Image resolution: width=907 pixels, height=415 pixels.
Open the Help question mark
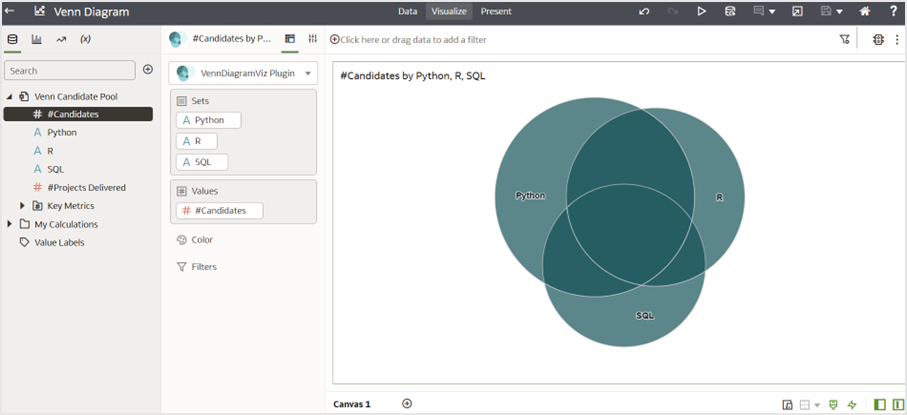pos(893,11)
